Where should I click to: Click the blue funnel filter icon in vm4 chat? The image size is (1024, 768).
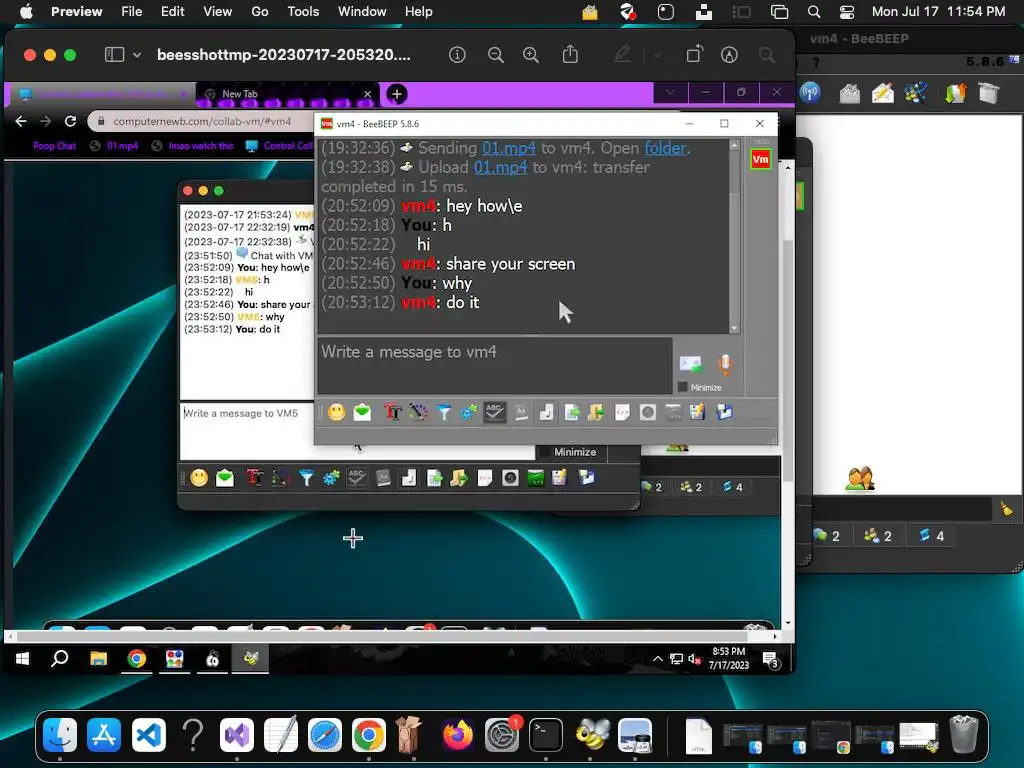[x=443, y=412]
